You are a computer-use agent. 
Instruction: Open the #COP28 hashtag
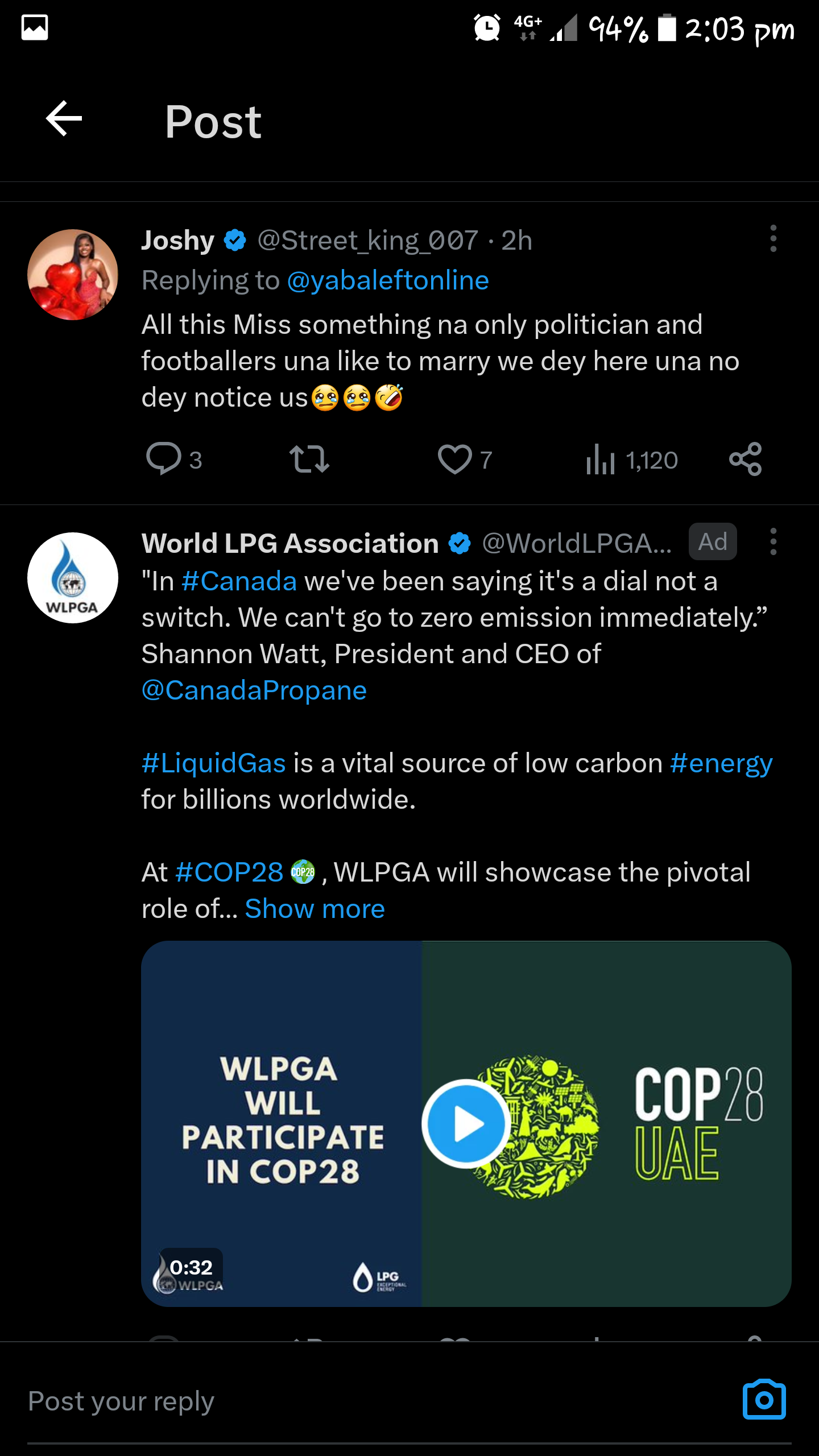(x=229, y=872)
